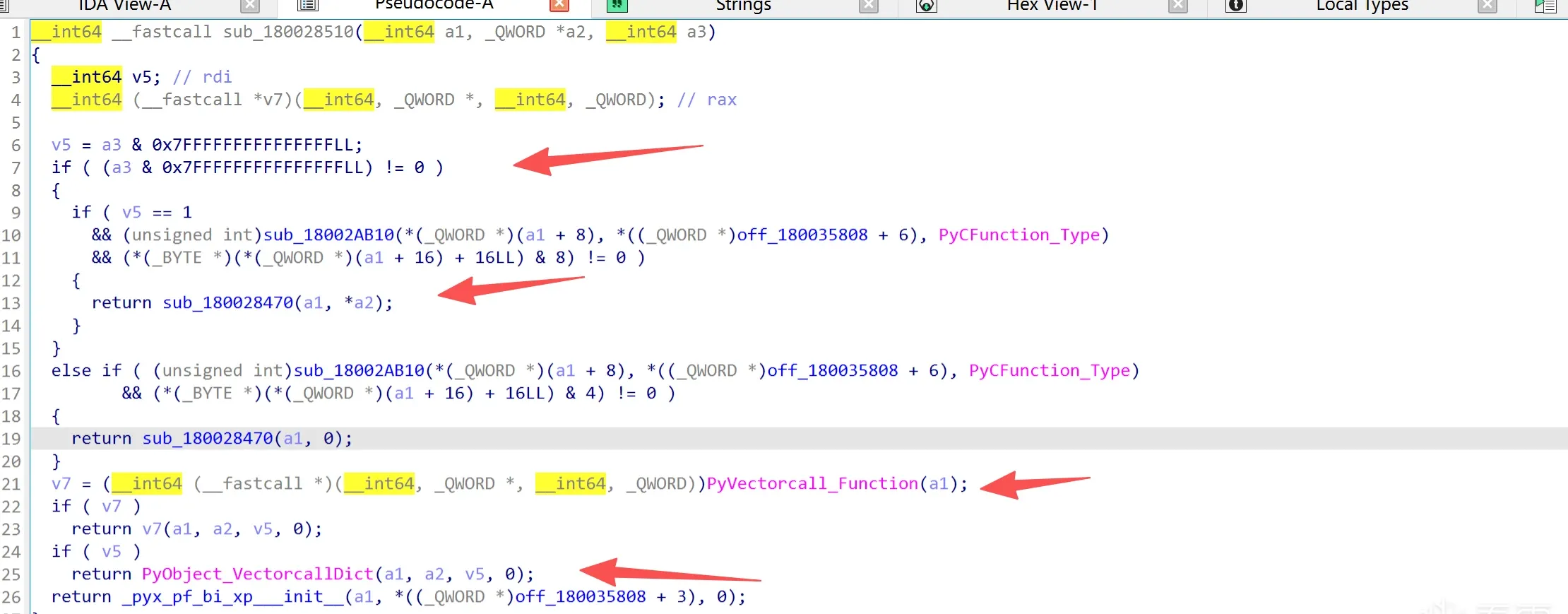Screen dimensions: 1568x614
Task: Click 'v7(a1, a2, v5, 0)' call on line 23
Action: tap(227, 529)
